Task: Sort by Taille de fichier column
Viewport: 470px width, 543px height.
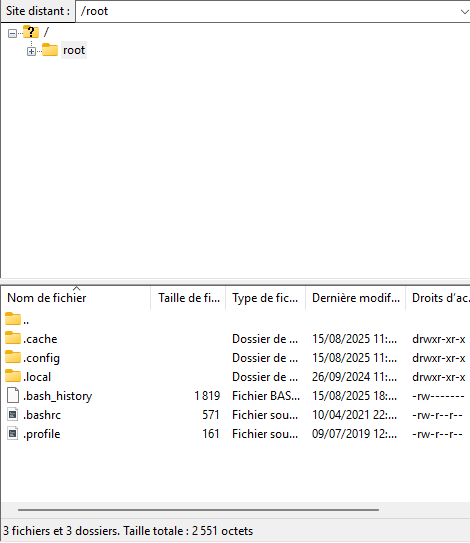Action: pyautogui.click(x=188, y=298)
